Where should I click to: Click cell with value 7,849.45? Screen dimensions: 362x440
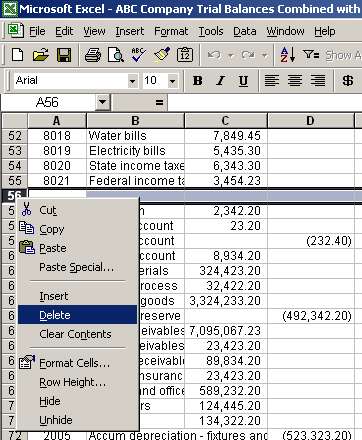(x=226, y=136)
